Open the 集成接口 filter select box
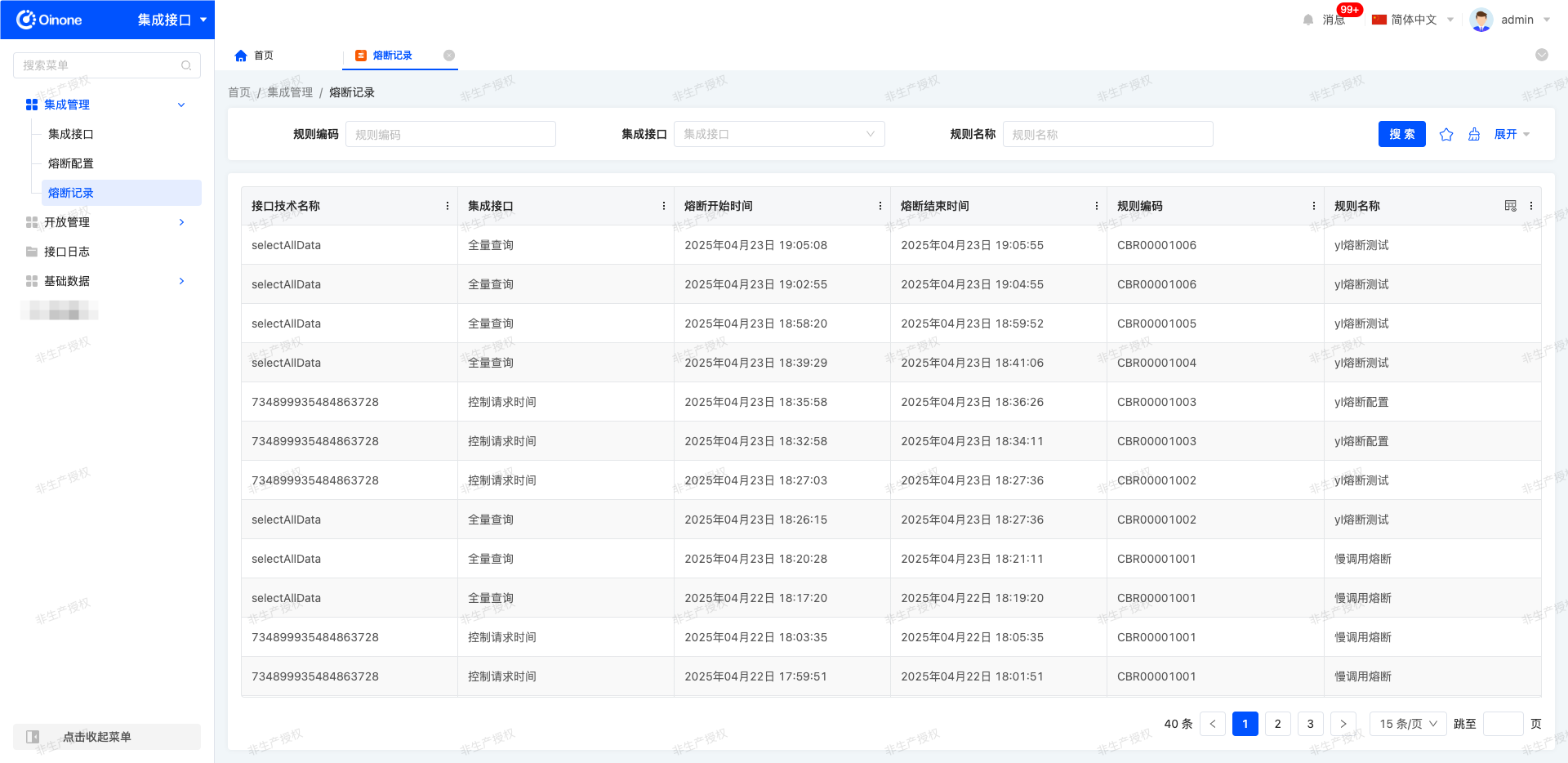Viewport: 1568px width, 763px height. tap(779, 134)
